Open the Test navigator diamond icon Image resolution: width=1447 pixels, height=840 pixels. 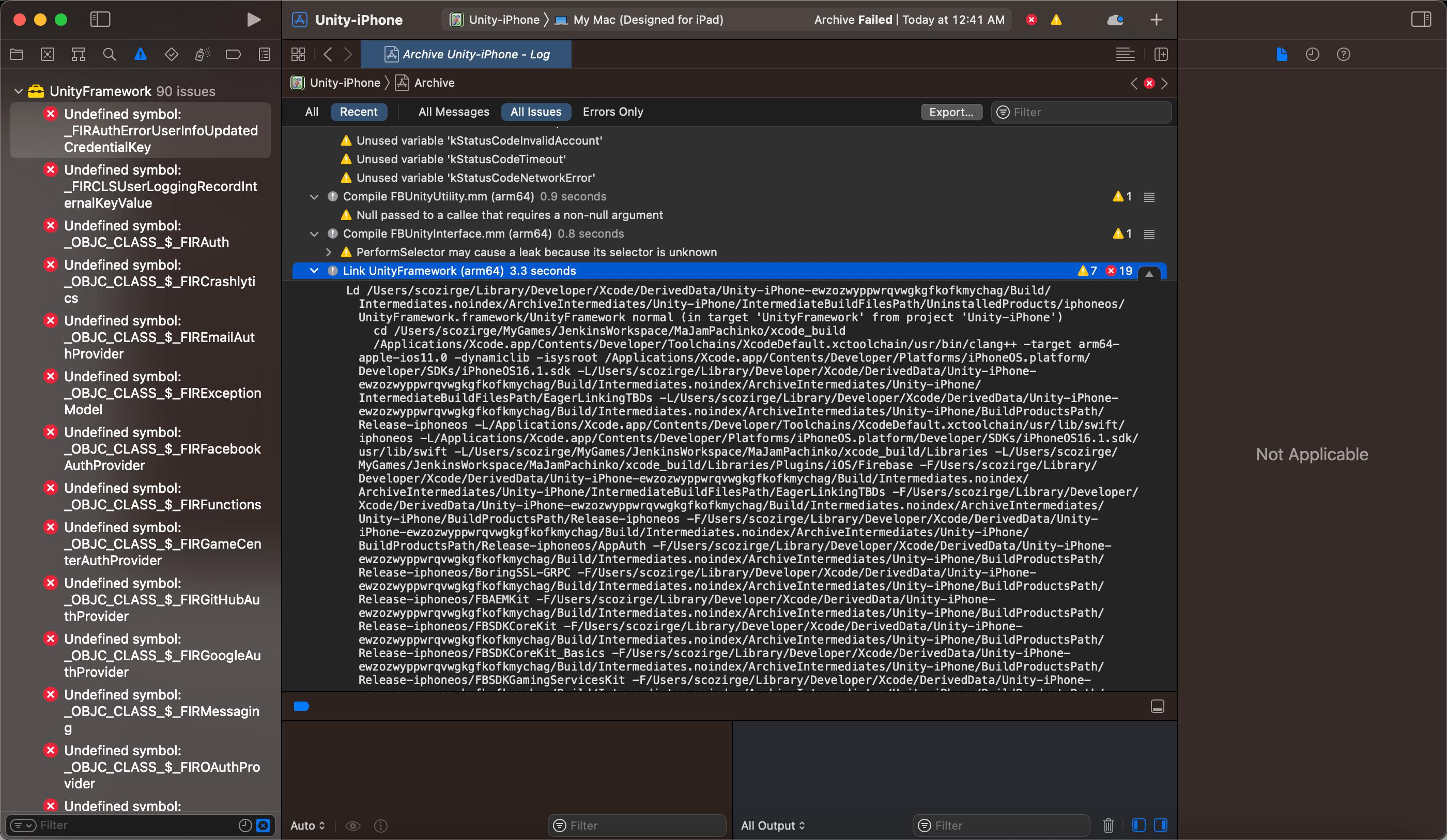tap(171, 55)
